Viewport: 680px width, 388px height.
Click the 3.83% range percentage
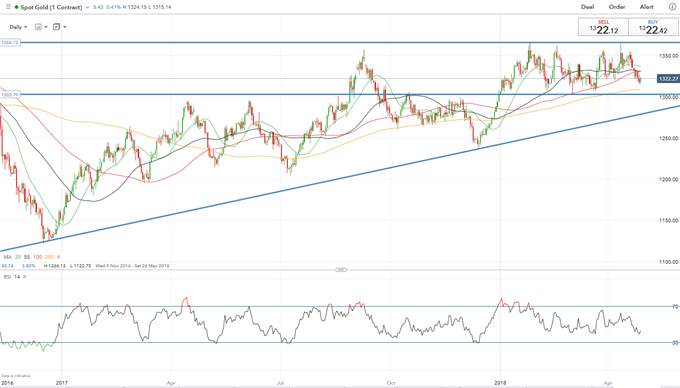pos(28,266)
